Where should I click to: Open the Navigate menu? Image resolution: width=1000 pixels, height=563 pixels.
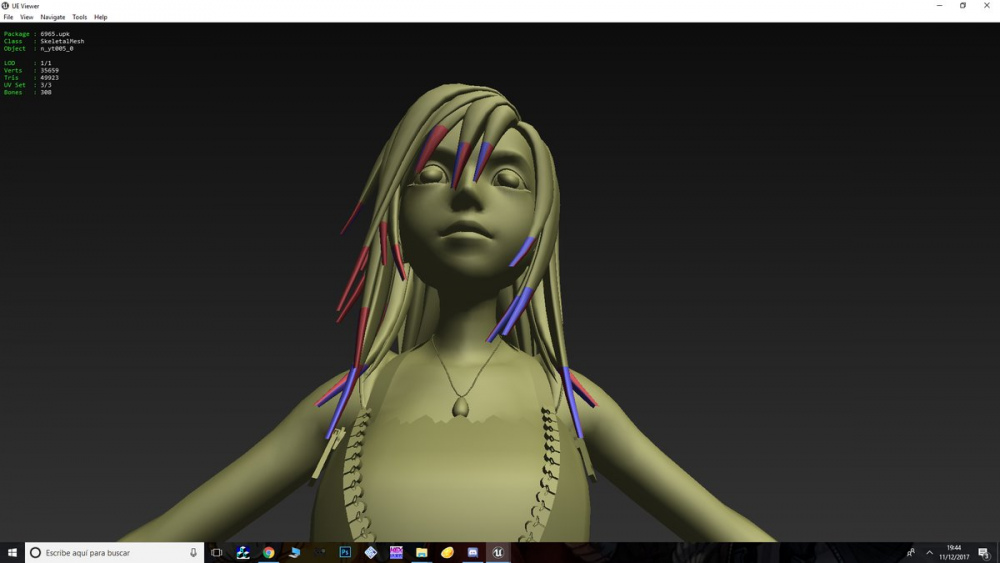[53, 17]
